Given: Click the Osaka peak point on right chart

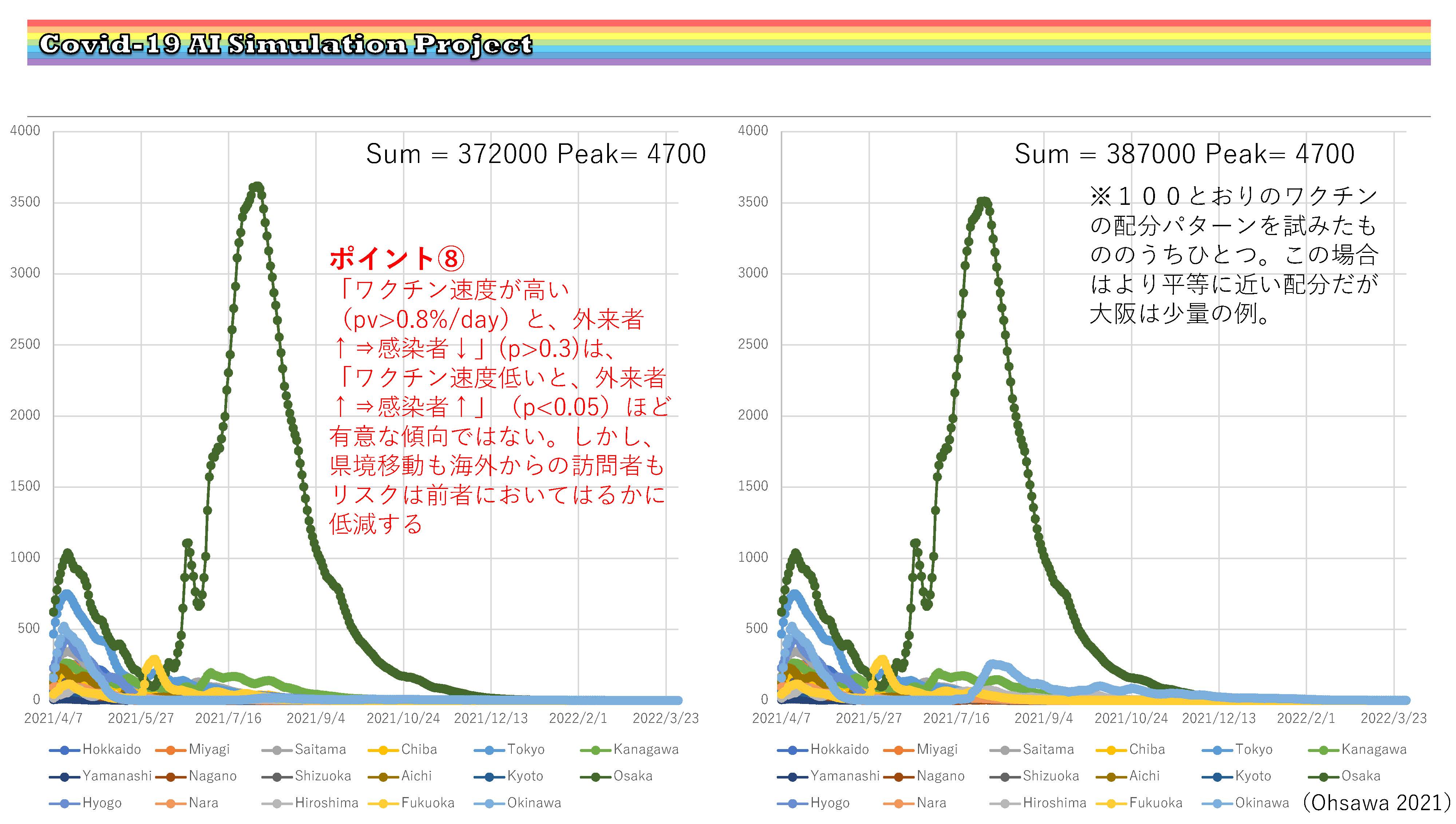Looking at the screenshot, I should click(x=985, y=202).
